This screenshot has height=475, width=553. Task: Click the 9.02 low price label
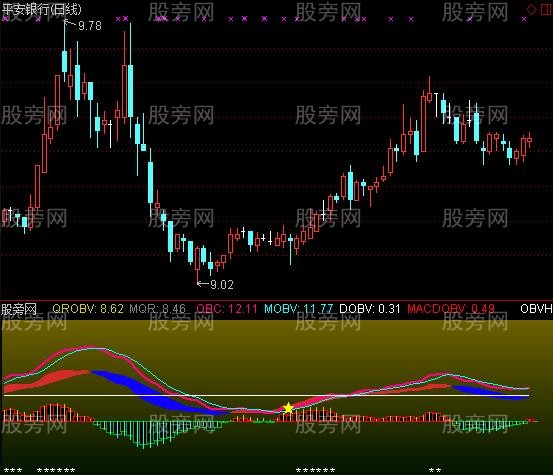(x=221, y=285)
